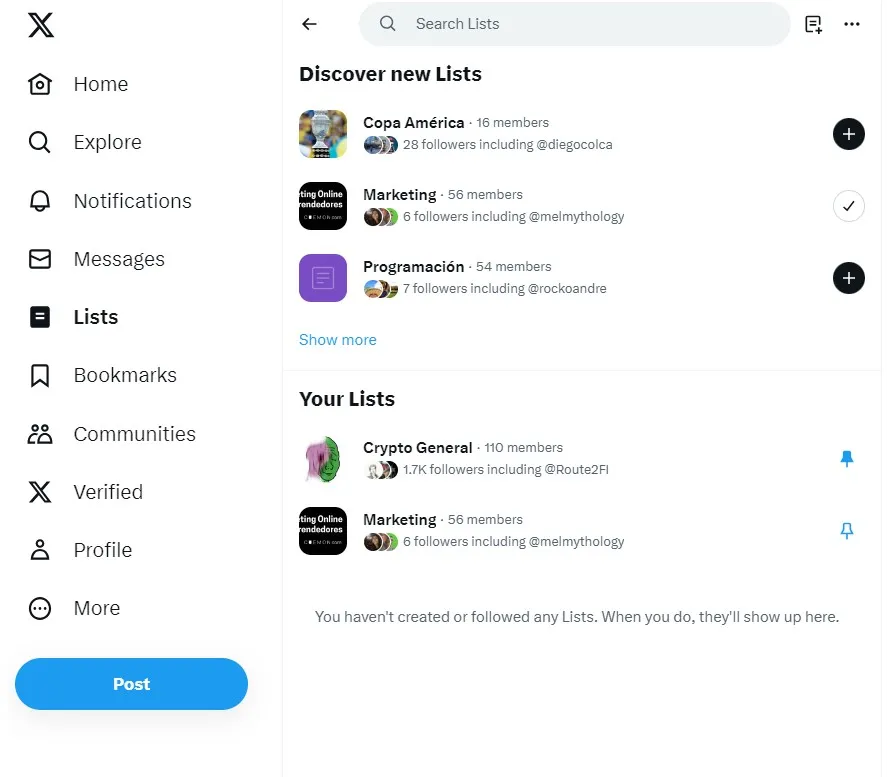
Task: Unpin the Crypto General list
Action: (846, 458)
